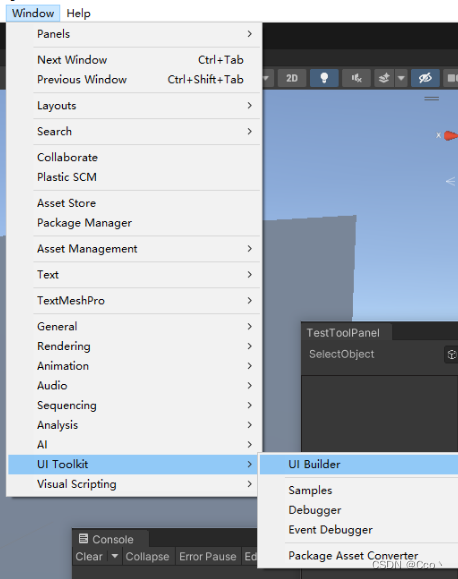Open the Help menu
Screen dimensions: 458x579
tap(78, 13)
